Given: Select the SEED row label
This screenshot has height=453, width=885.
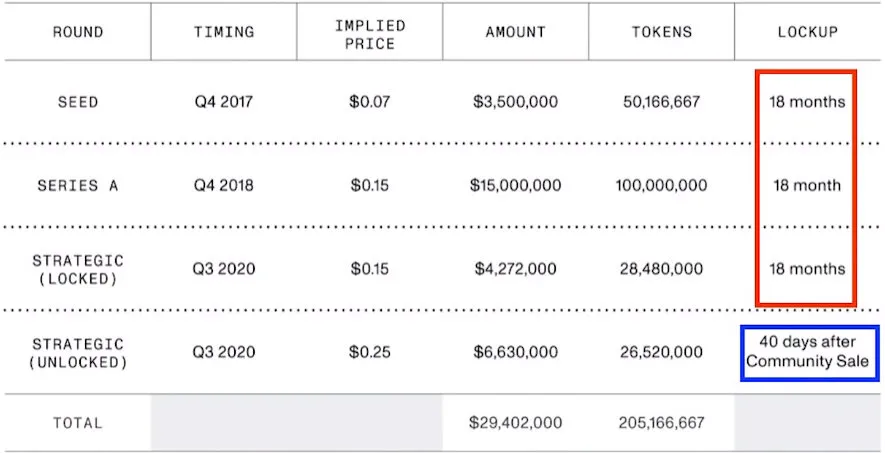Looking at the screenshot, I should (77, 102).
